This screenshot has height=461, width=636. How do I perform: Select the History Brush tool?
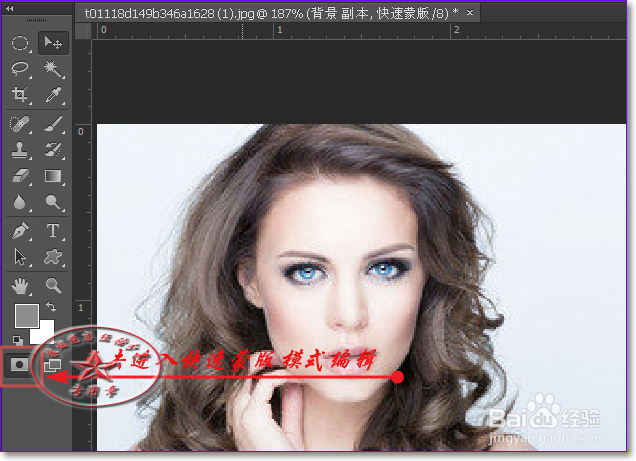click(53, 150)
